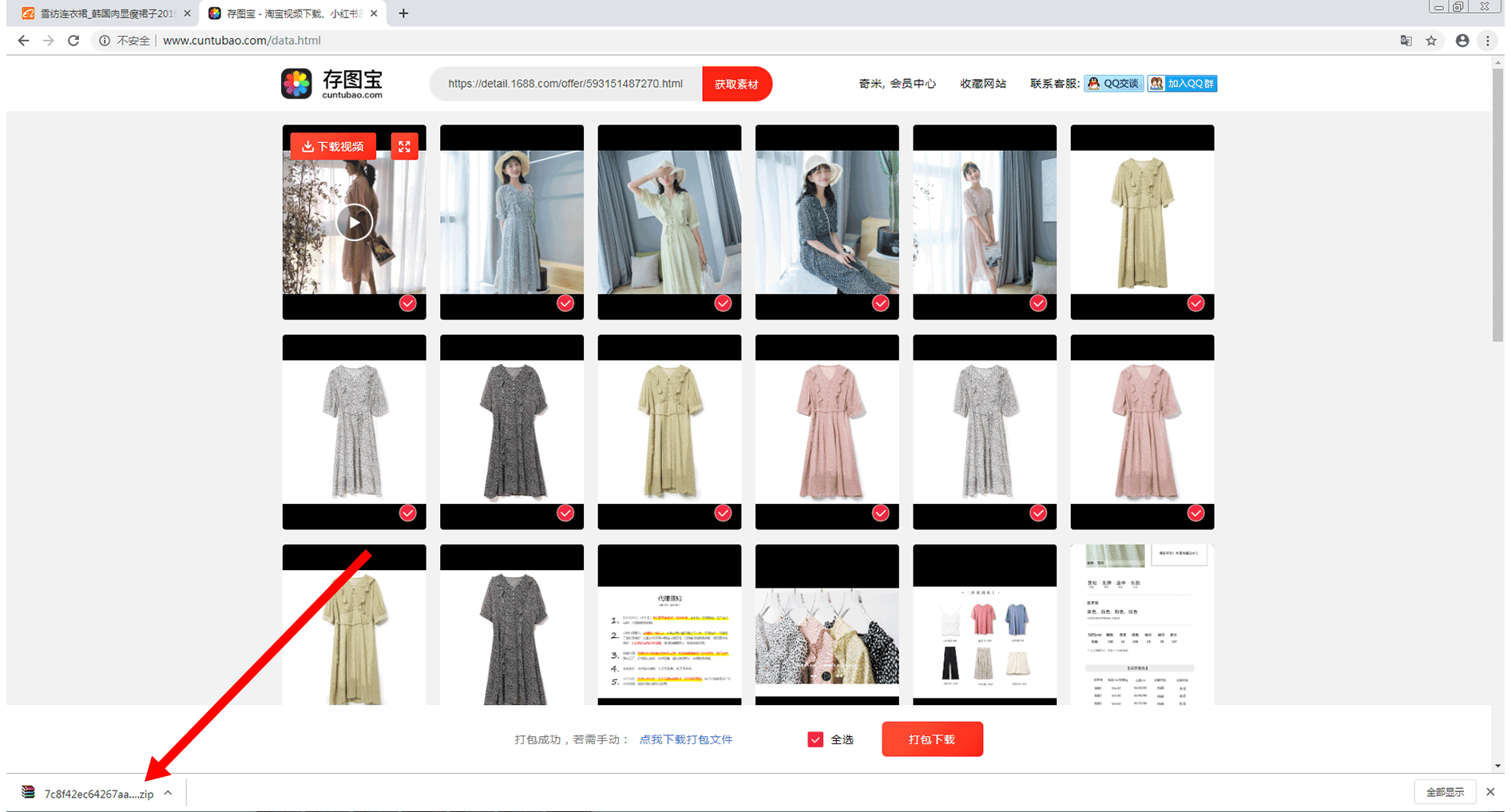Toggle the 全选 select-all checkbox

[x=815, y=739]
